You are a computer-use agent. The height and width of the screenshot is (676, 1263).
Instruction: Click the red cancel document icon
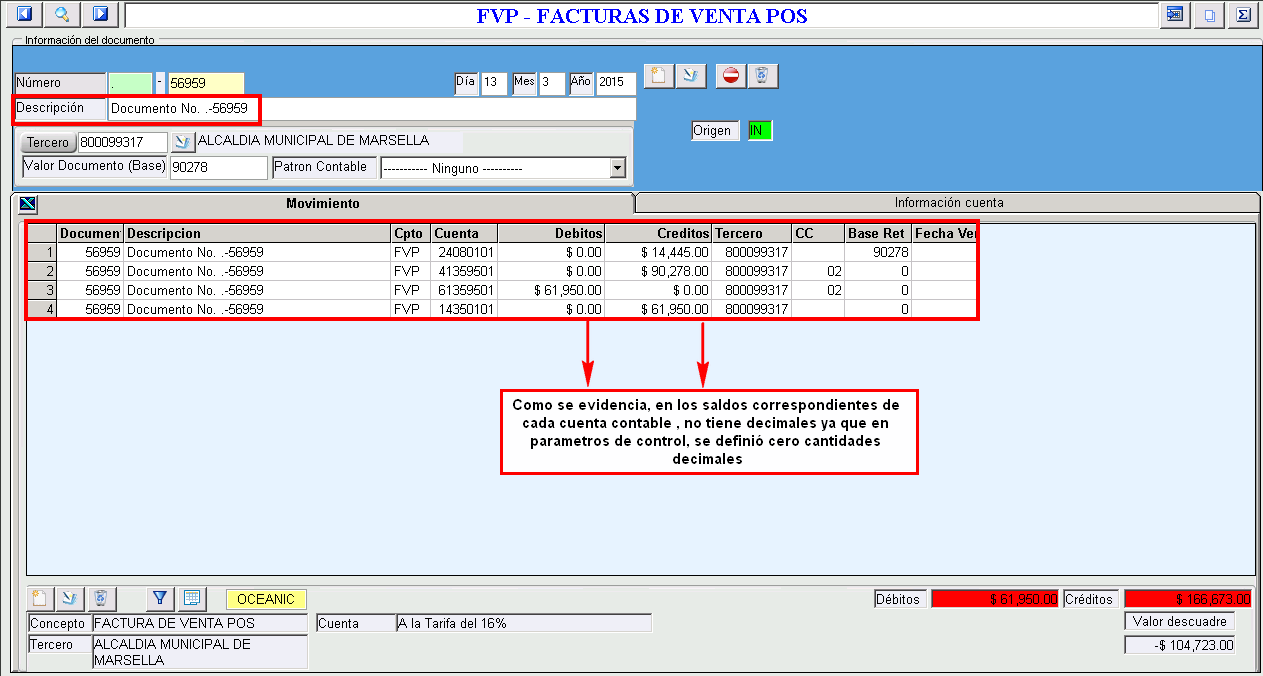(731, 76)
